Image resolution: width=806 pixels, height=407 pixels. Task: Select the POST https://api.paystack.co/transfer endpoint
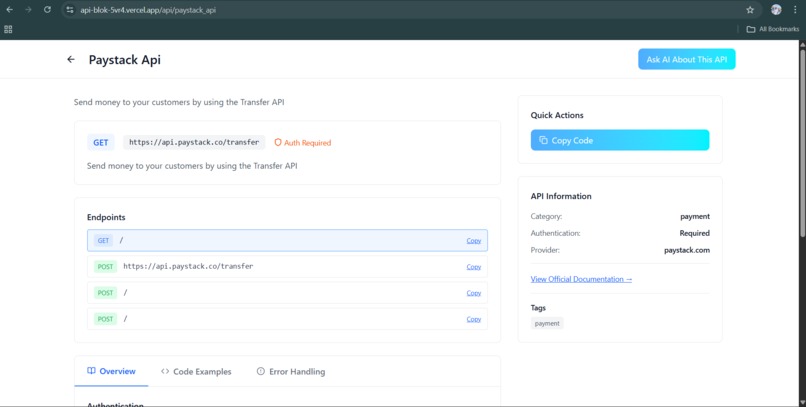coord(287,267)
